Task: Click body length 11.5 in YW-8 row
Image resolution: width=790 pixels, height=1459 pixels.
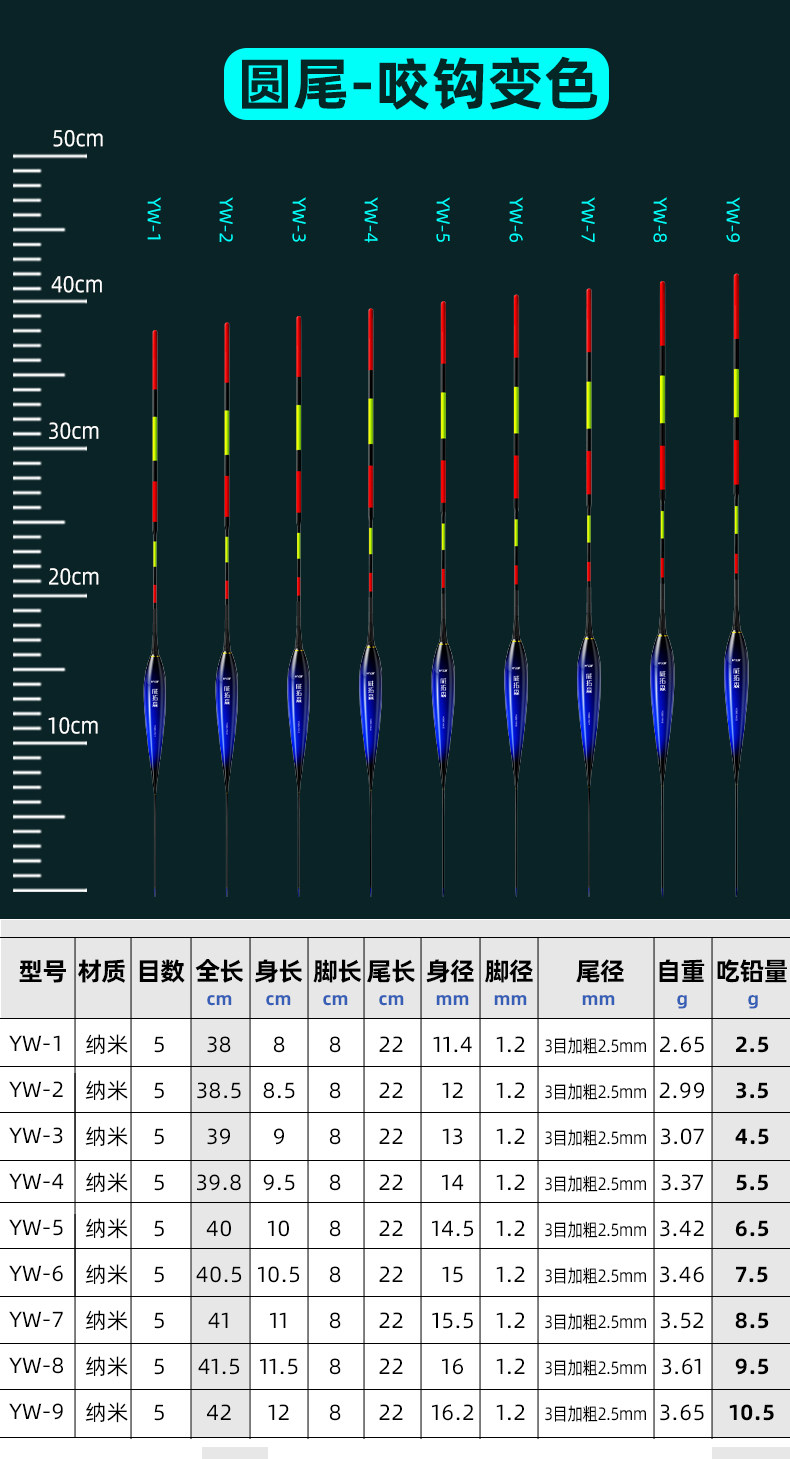Action: click(278, 1366)
